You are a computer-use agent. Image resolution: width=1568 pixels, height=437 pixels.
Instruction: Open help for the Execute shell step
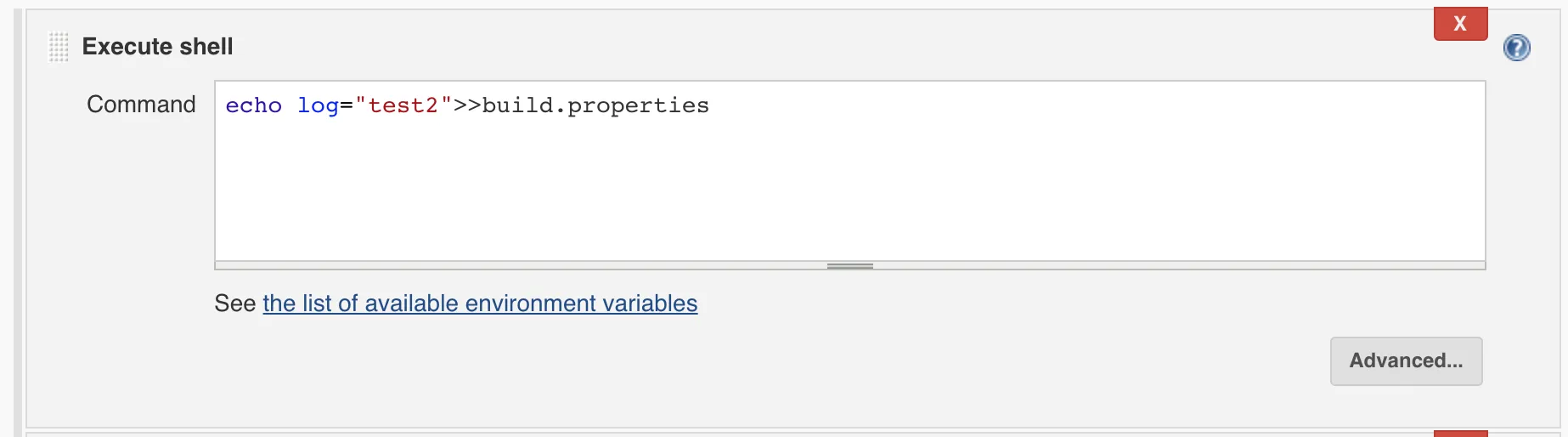click(x=1516, y=48)
